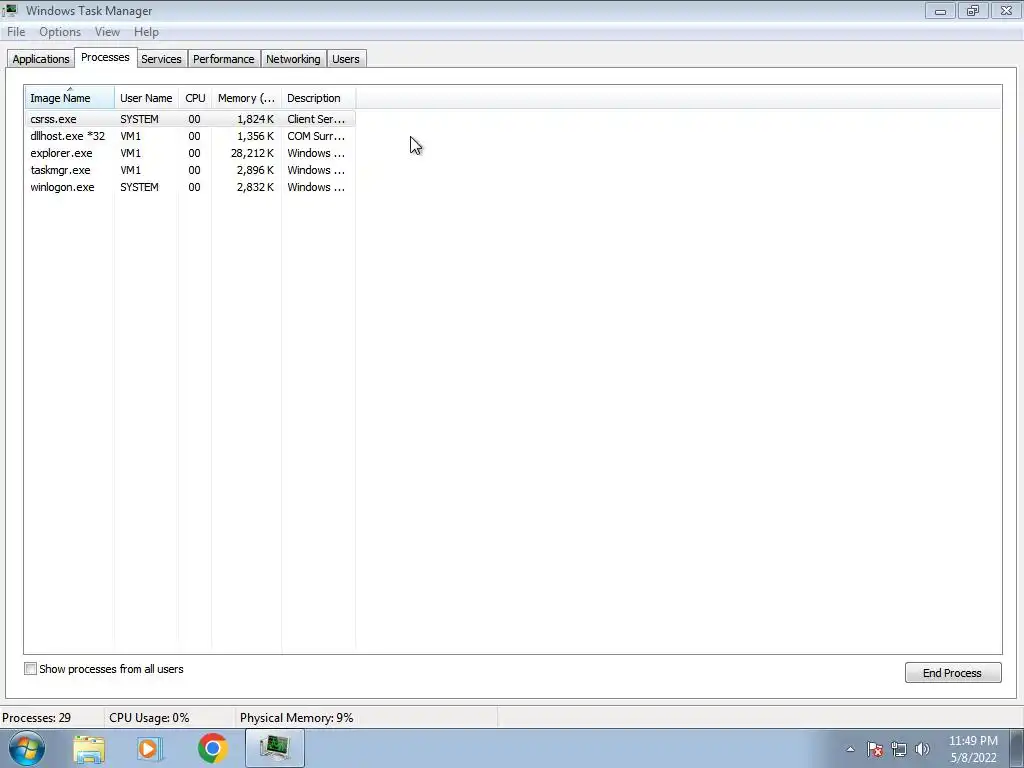This screenshot has height=768, width=1024.
Task: Click SYSTEM user in winlogon.exe row
Action: [139, 187]
